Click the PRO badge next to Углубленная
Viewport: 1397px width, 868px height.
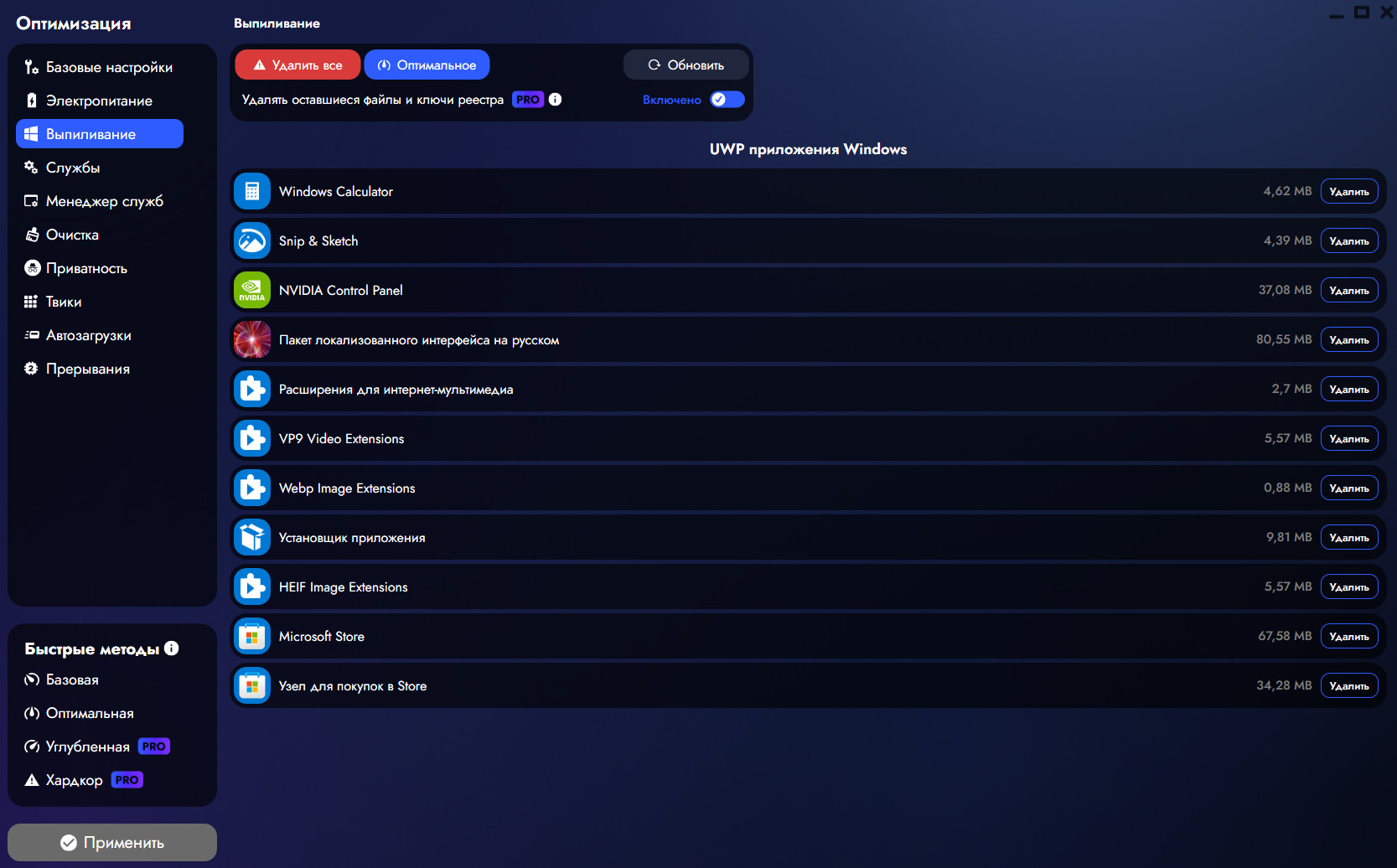154,746
